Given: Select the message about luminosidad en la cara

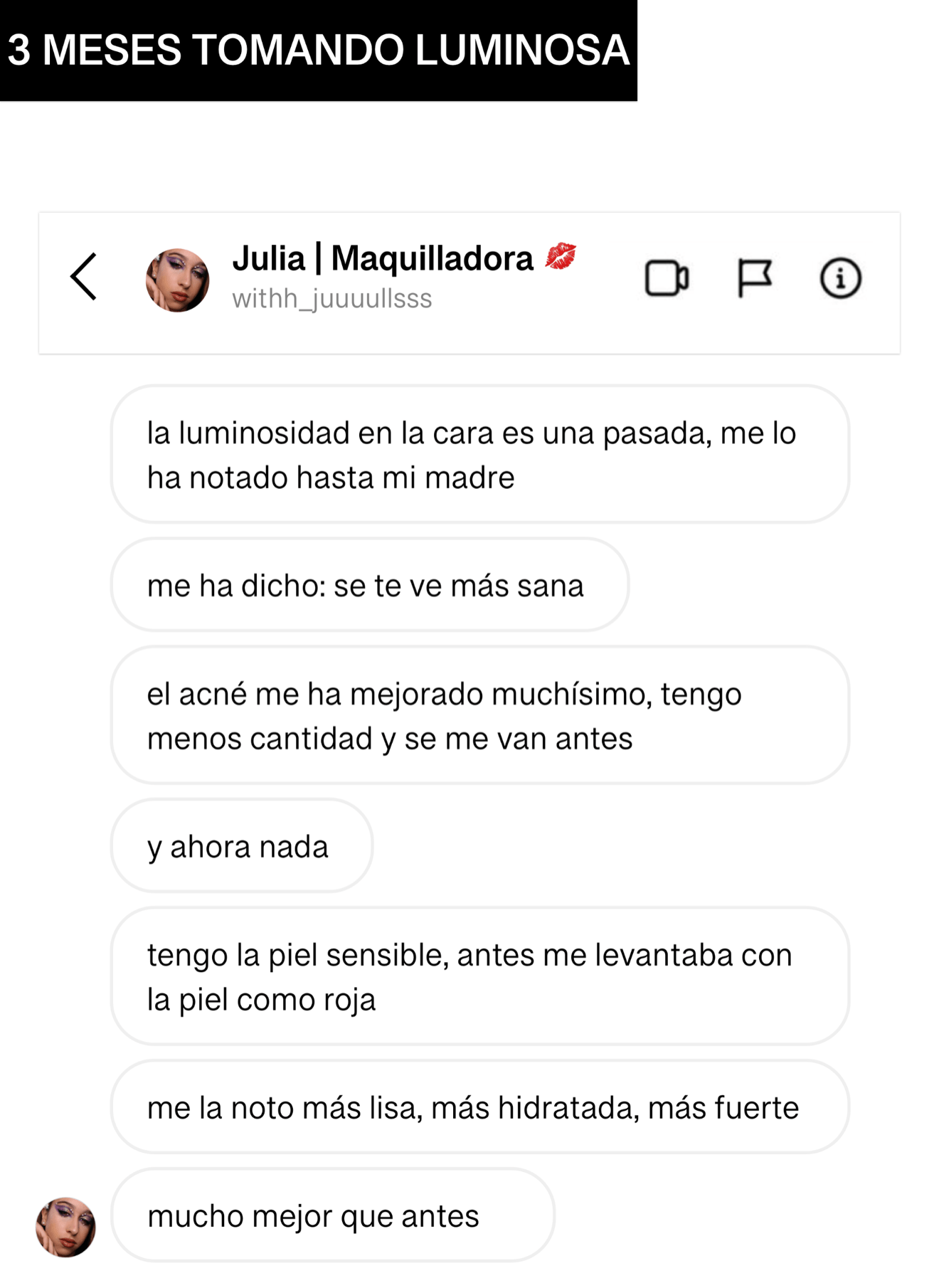Looking at the screenshot, I should 479,455.
